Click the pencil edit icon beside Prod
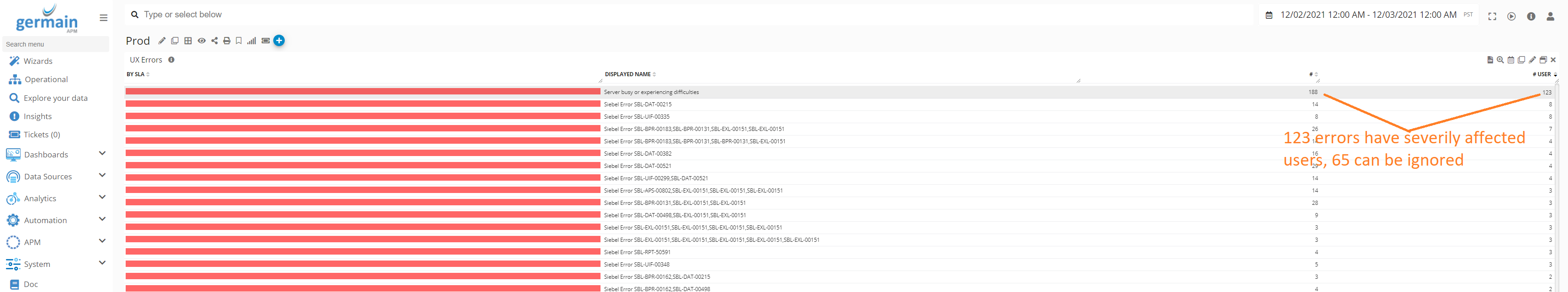Screen dimensions: 1568x292 162,41
